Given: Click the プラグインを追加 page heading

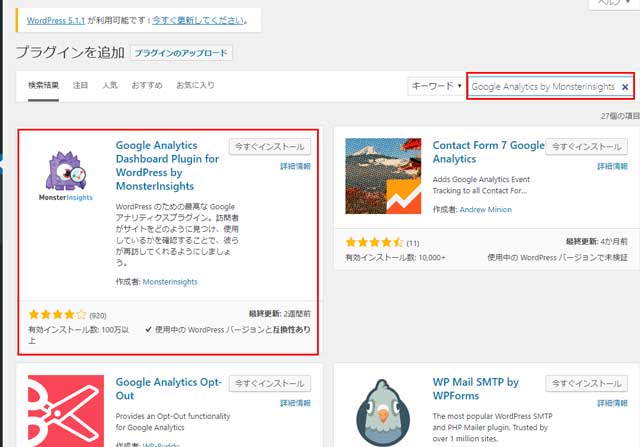Looking at the screenshot, I should pos(70,52).
